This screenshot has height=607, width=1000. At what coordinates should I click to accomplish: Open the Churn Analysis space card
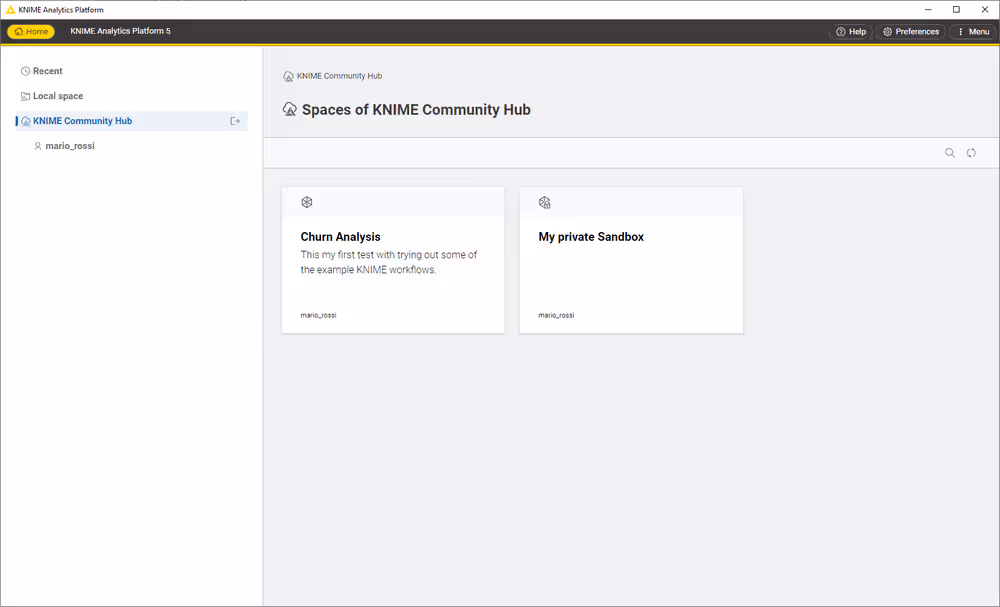pos(393,260)
